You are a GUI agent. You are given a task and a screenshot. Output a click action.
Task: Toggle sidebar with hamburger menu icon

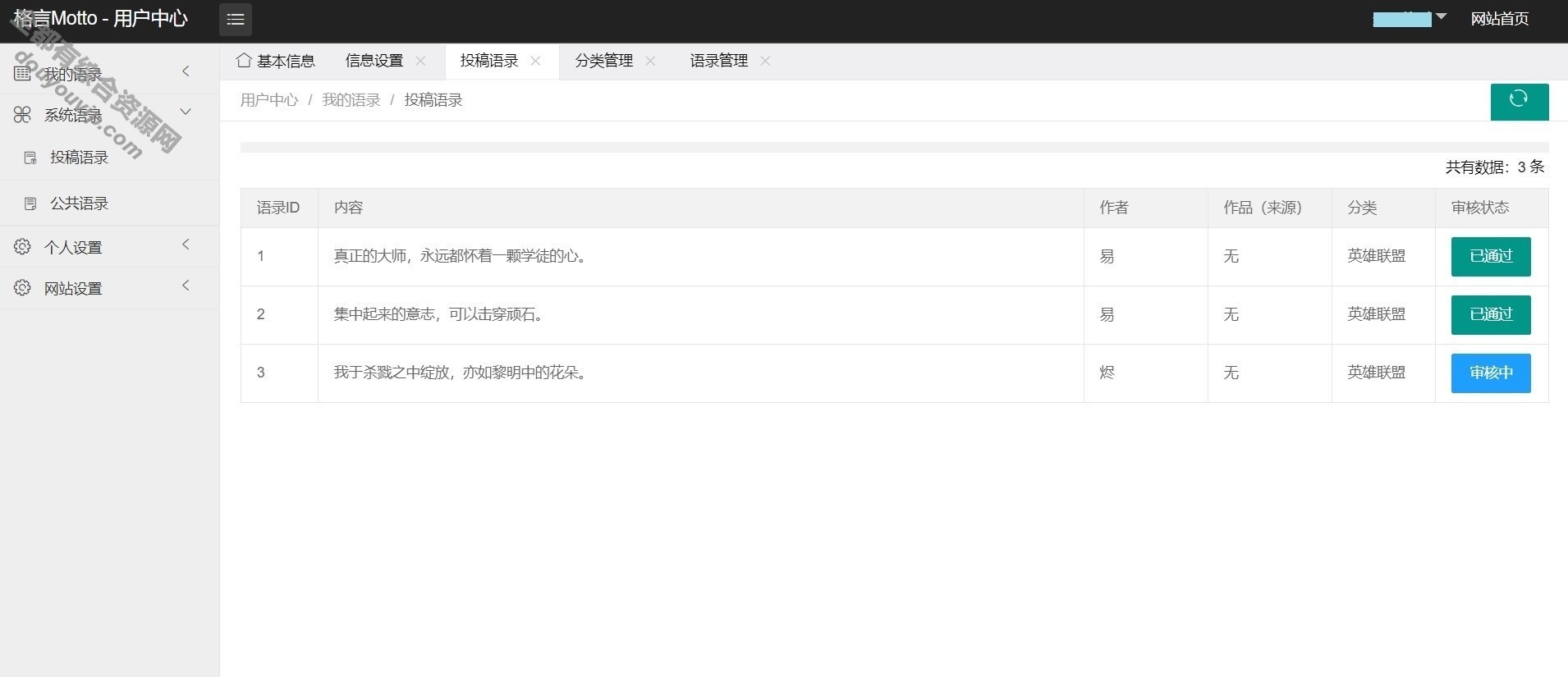coord(236,20)
